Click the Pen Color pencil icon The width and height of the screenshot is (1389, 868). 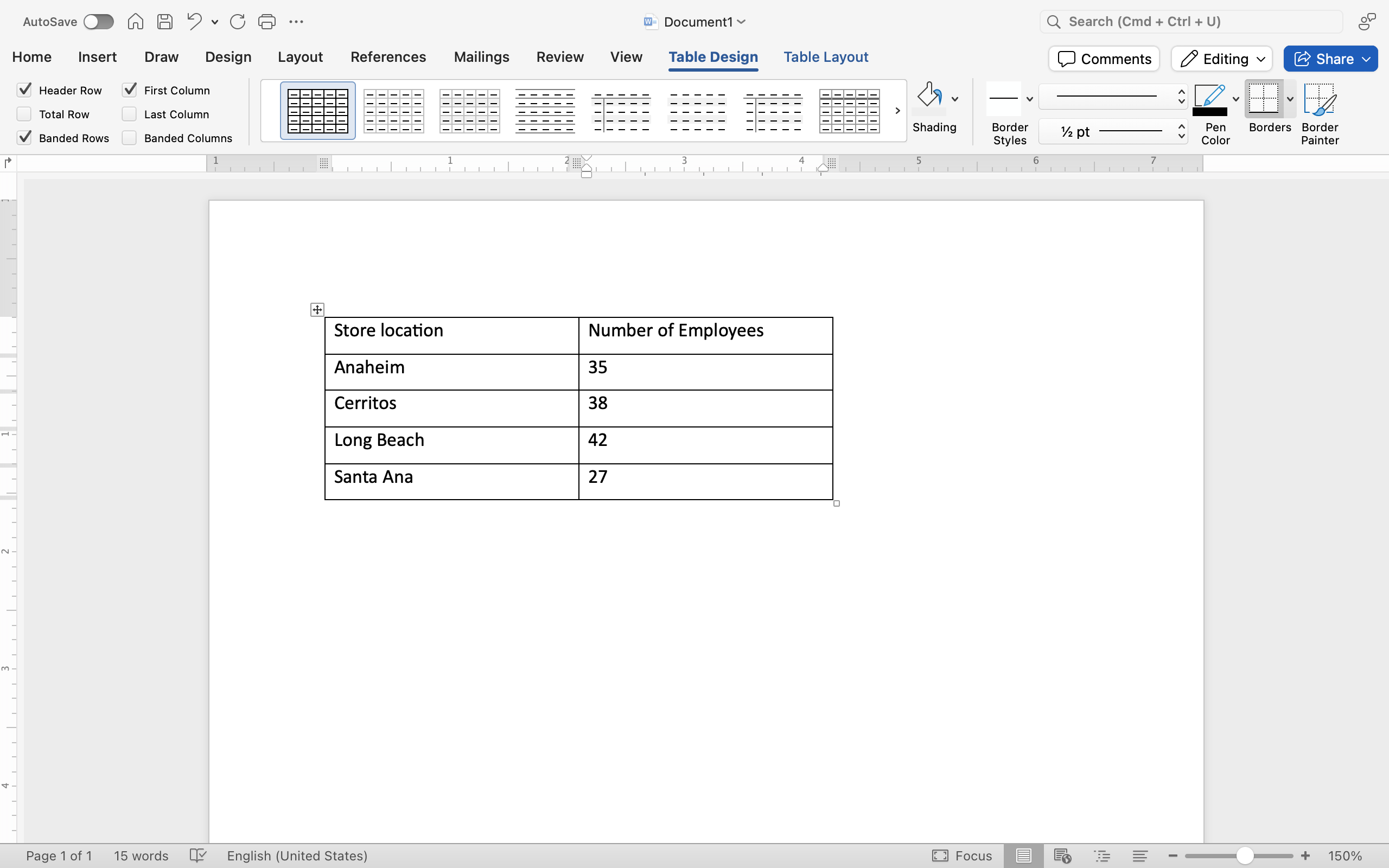point(1209,95)
